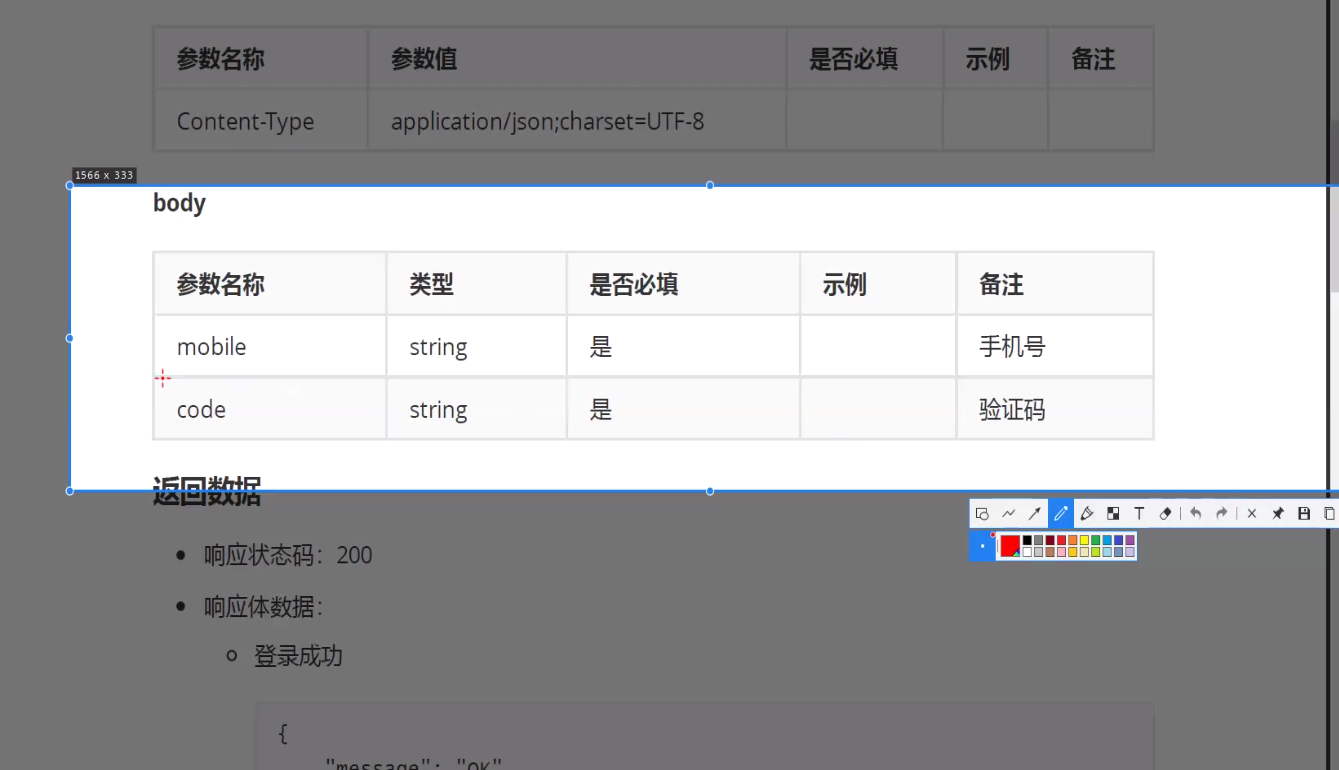Click 'string' type in mobile row
This screenshot has width=1339, height=770.
[476, 346]
